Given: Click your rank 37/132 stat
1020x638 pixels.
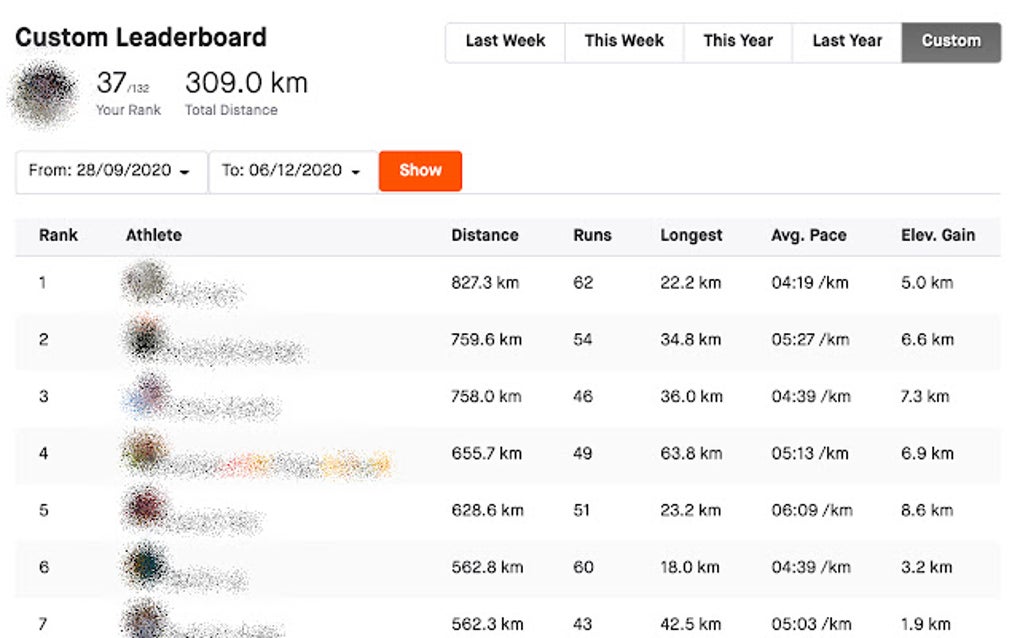Looking at the screenshot, I should point(128,93).
